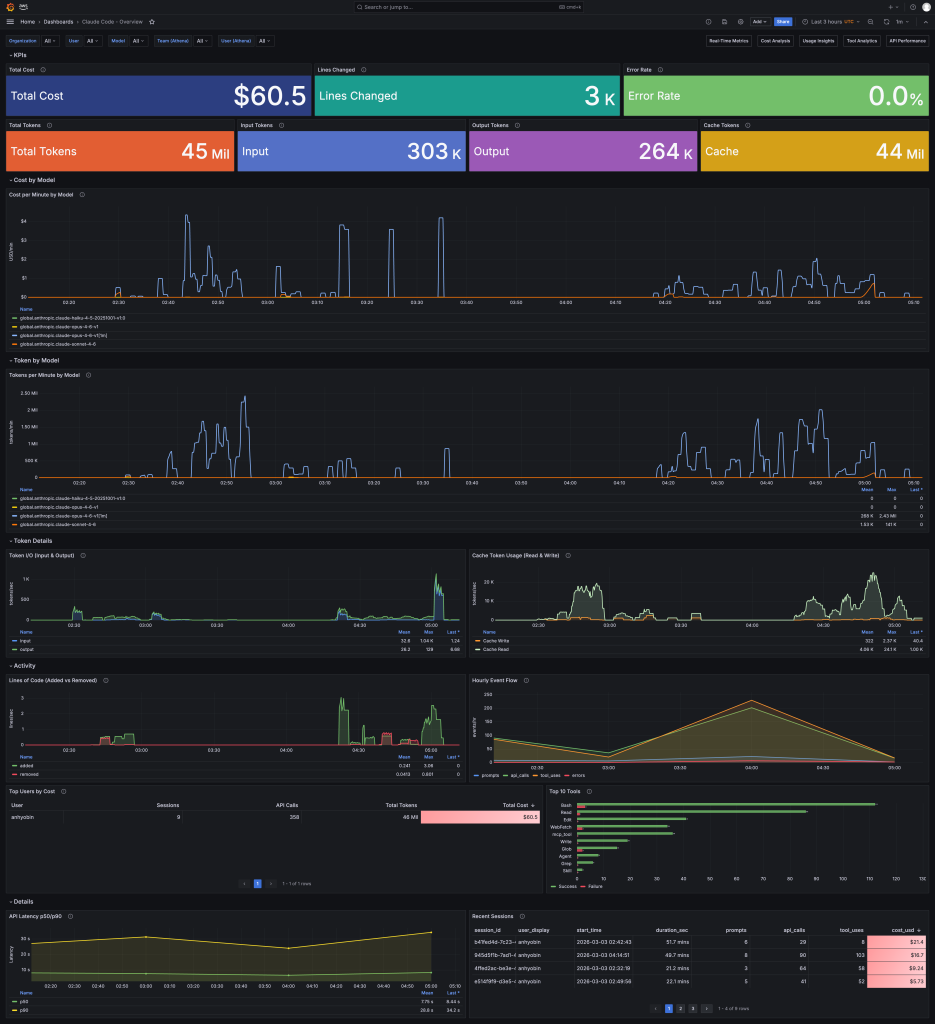The height and width of the screenshot is (1024, 935).
Task: Open the help question mark icon
Action: 912,7
